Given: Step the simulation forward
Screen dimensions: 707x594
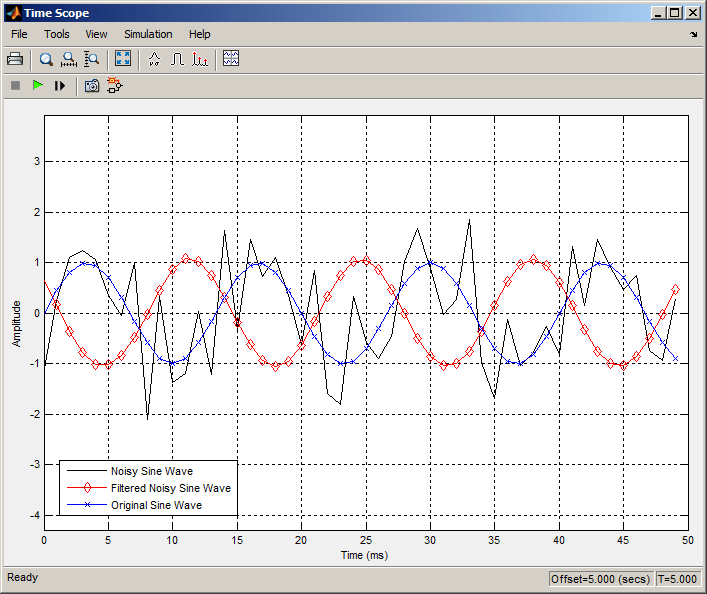Looking at the screenshot, I should pos(60,86).
